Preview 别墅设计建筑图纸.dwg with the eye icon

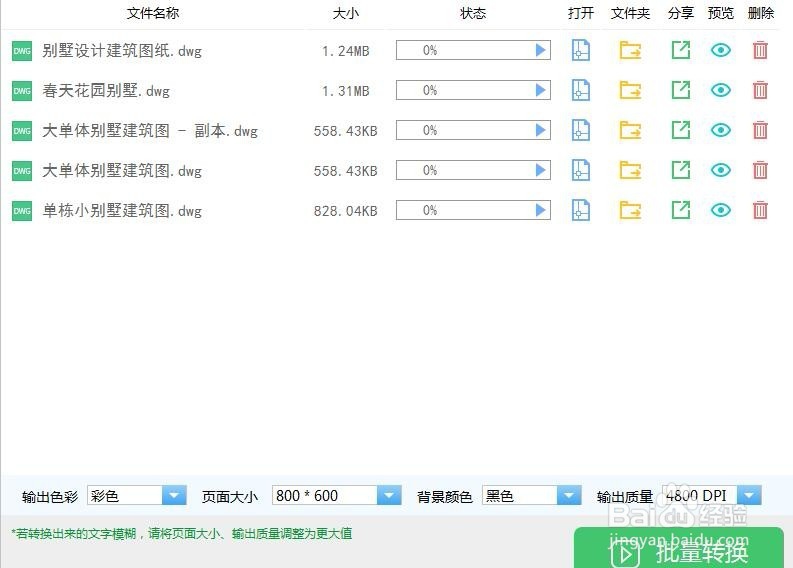tap(721, 50)
